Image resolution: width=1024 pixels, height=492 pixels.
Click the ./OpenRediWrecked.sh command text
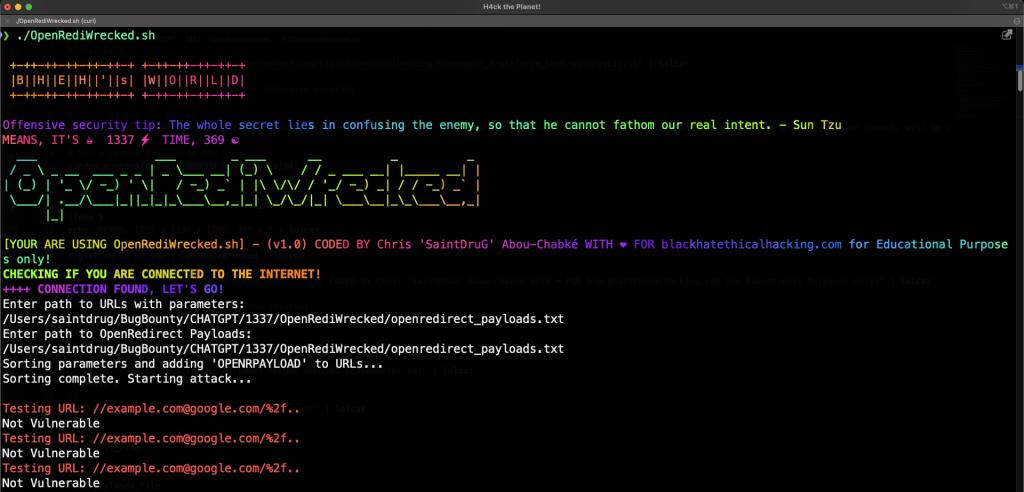[85, 36]
